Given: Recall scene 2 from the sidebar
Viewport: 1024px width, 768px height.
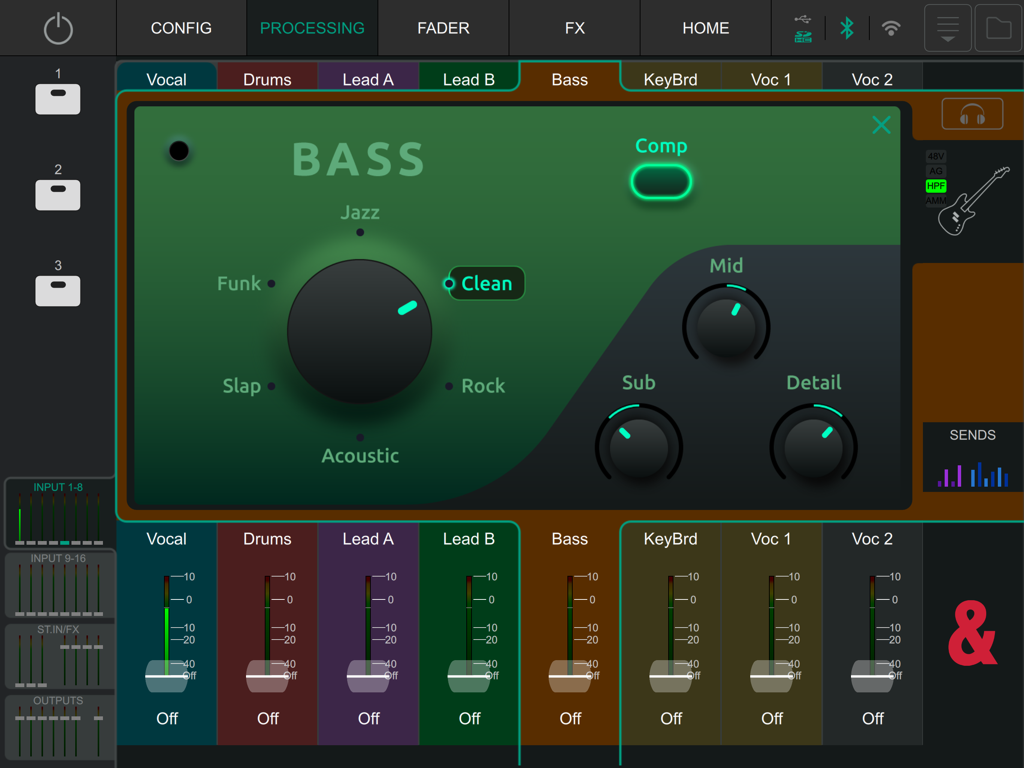Looking at the screenshot, I should (57, 195).
